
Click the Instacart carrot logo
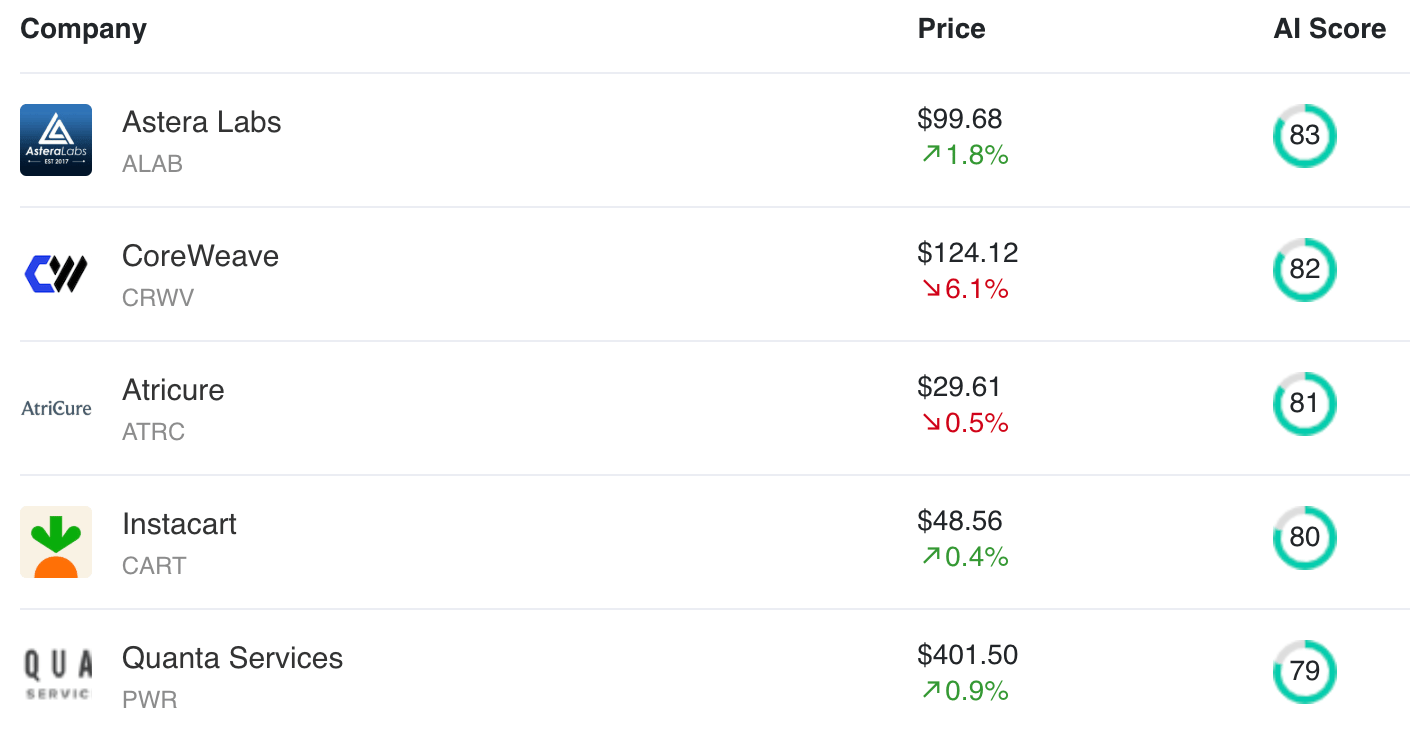tap(56, 542)
